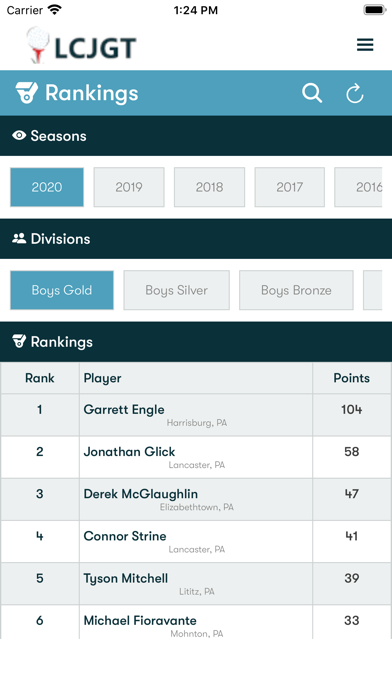
Task: Pick the partially visible 2016 season
Action: (358, 187)
